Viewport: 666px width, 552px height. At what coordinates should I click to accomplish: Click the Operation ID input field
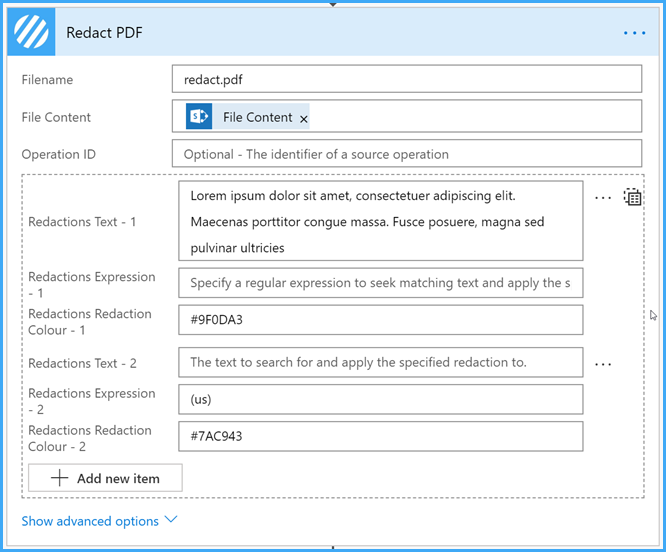coord(407,154)
